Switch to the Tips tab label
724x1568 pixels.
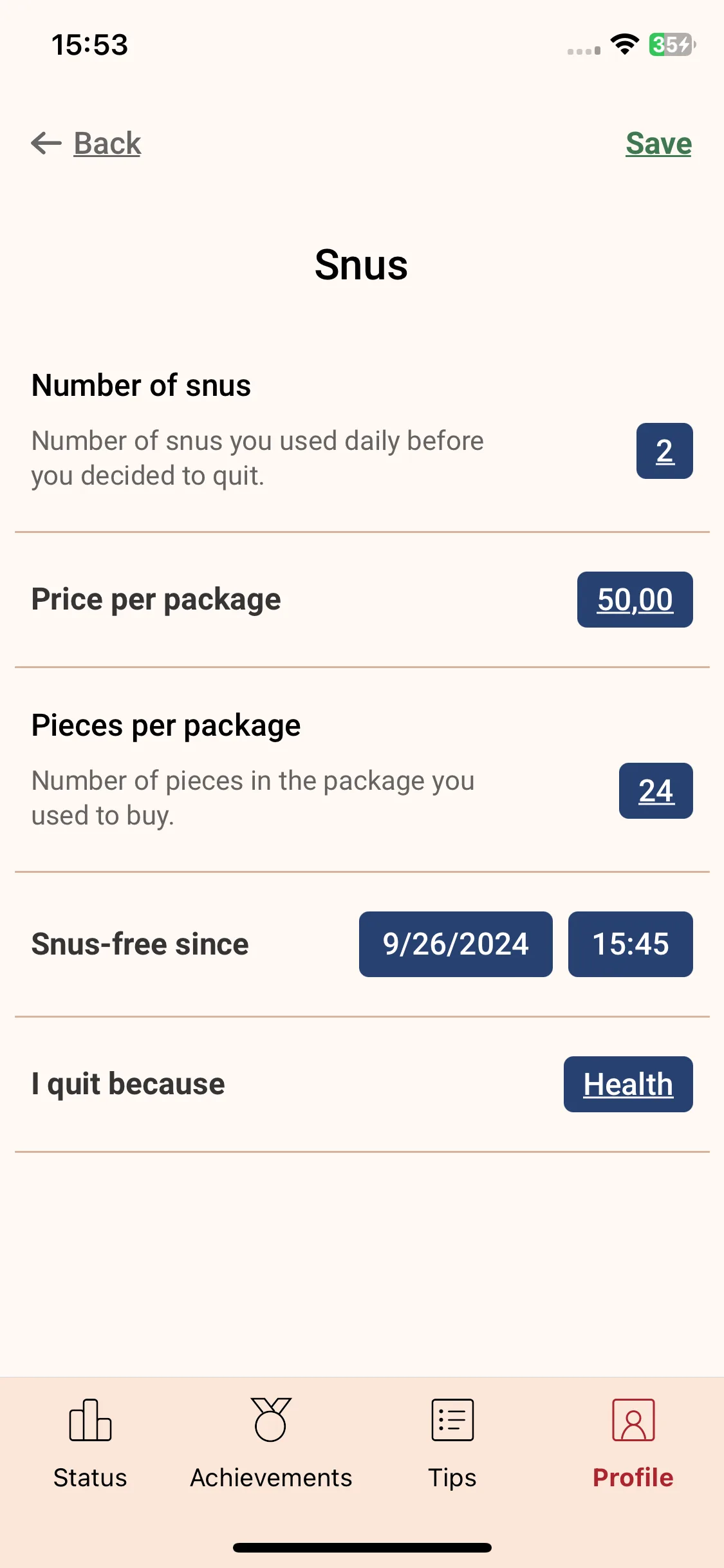point(452,1478)
